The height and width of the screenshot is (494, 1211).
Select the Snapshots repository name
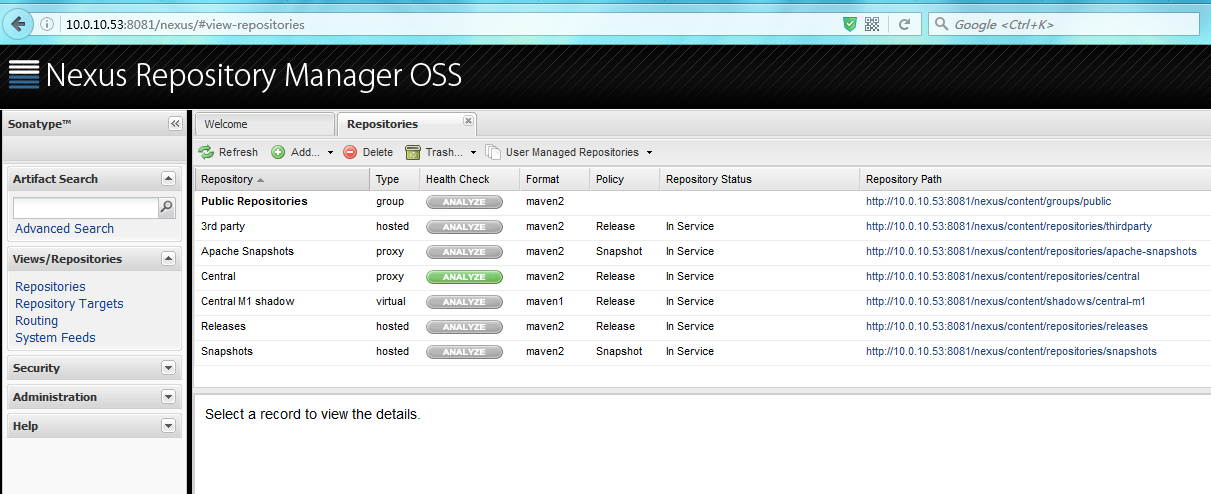[227, 352]
